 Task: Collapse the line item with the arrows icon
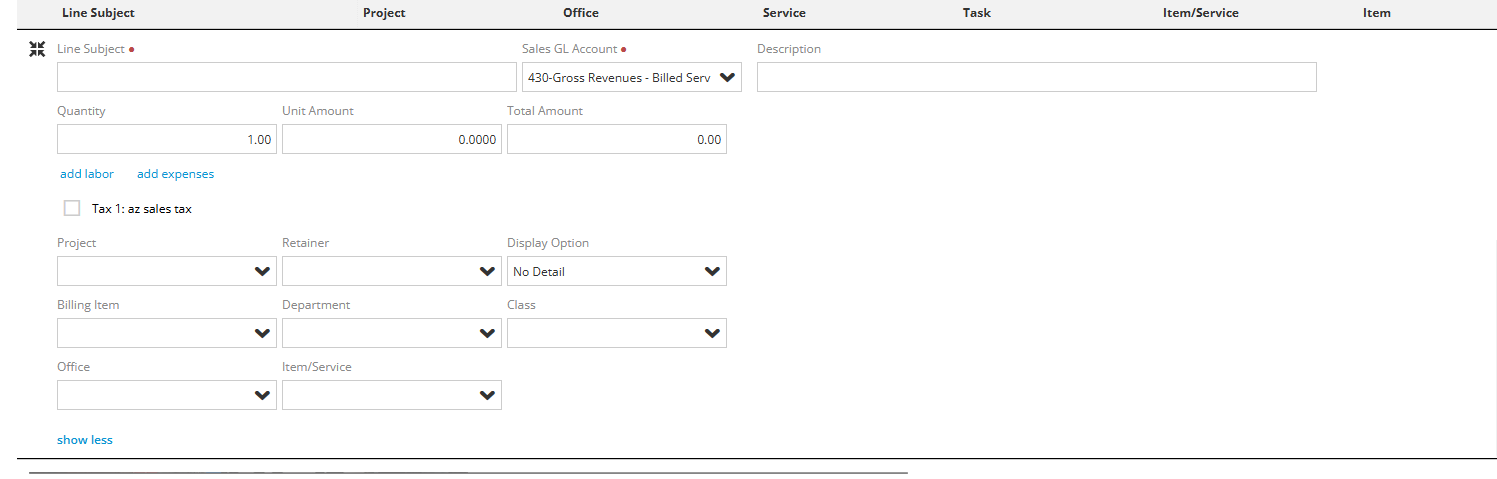pos(37,49)
